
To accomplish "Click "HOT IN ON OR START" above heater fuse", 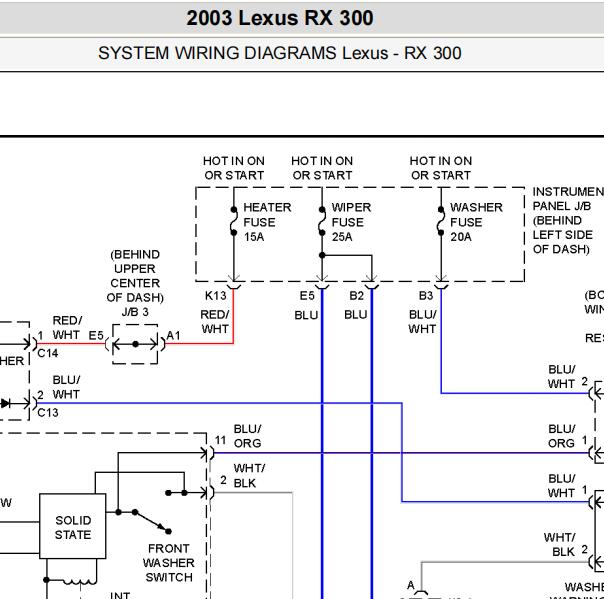I will [234, 168].
